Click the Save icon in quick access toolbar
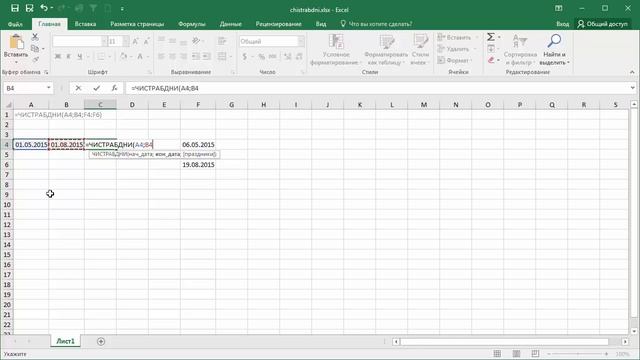 (x=15, y=8)
